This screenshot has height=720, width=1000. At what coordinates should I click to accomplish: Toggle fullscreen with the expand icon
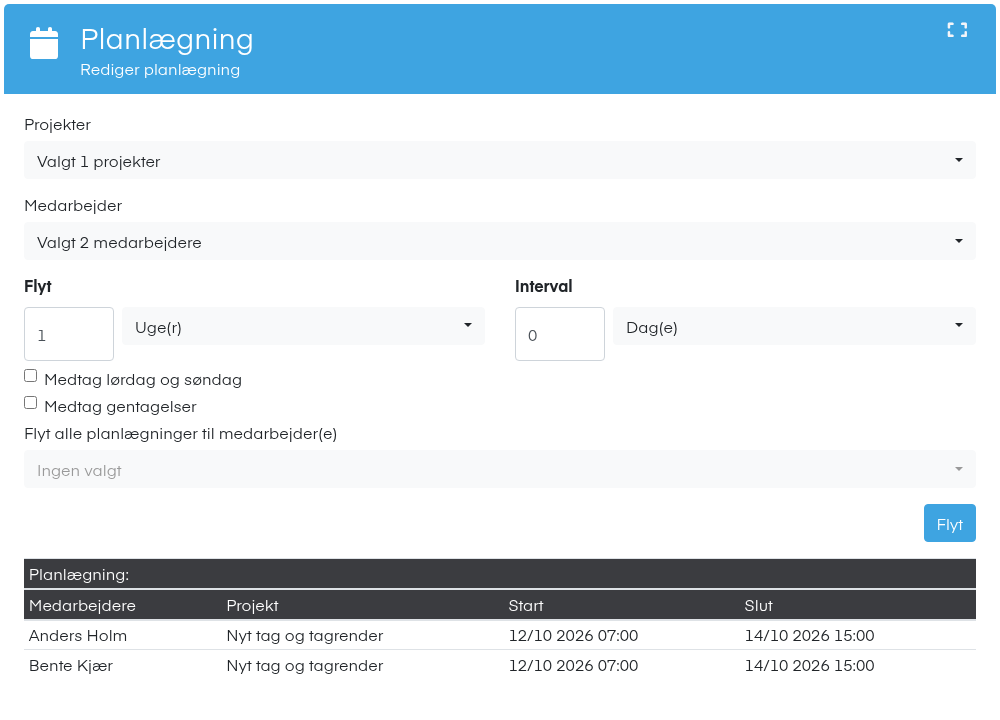(957, 30)
